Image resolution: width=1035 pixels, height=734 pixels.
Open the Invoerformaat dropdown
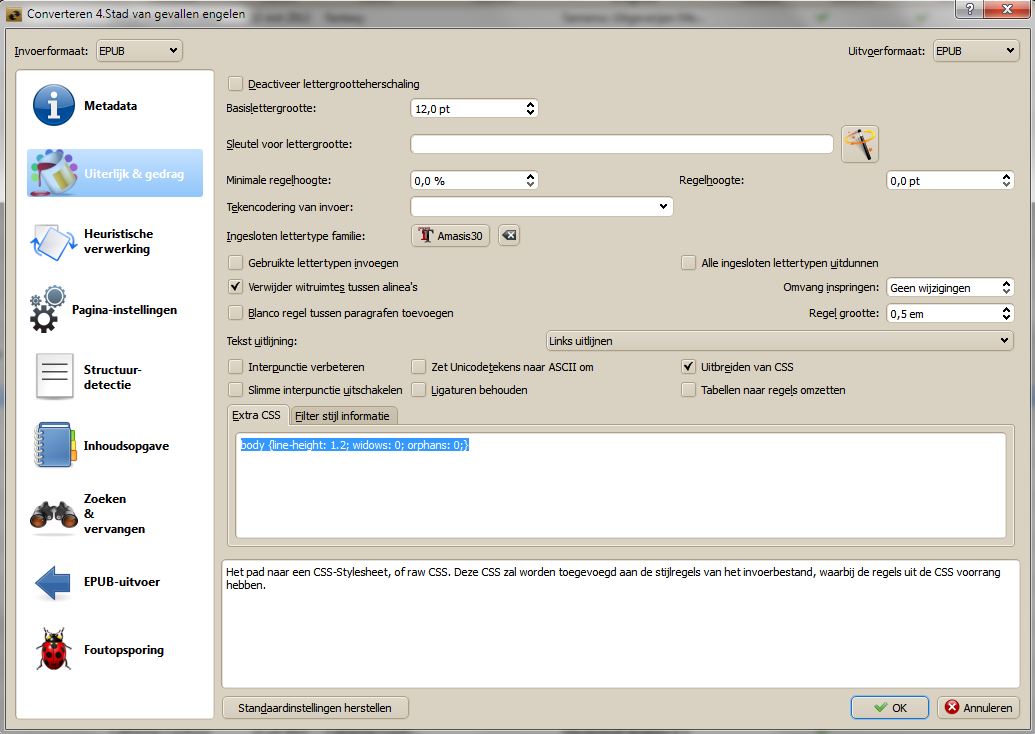[139, 51]
